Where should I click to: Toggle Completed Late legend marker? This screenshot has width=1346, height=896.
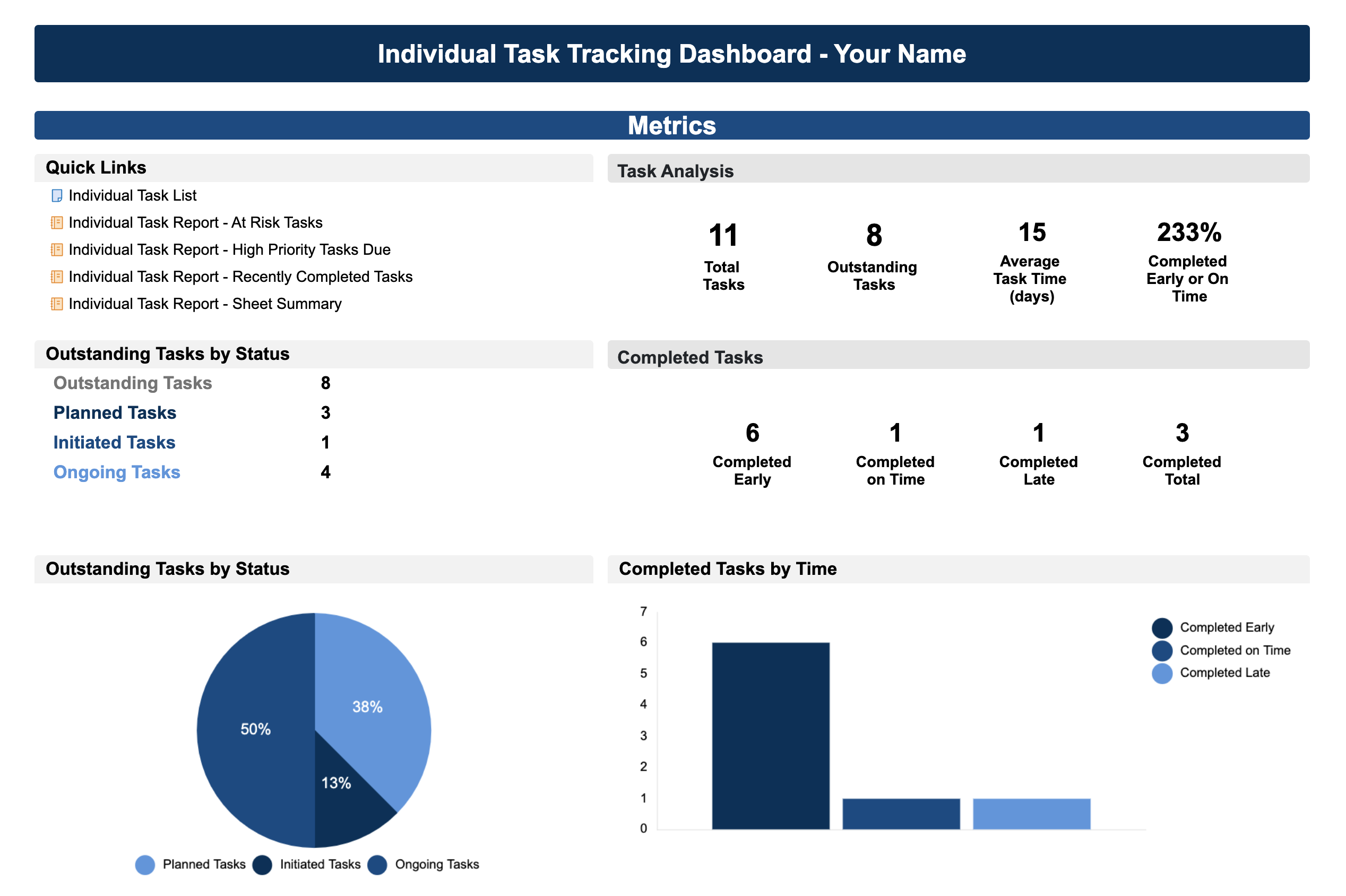point(1162,674)
